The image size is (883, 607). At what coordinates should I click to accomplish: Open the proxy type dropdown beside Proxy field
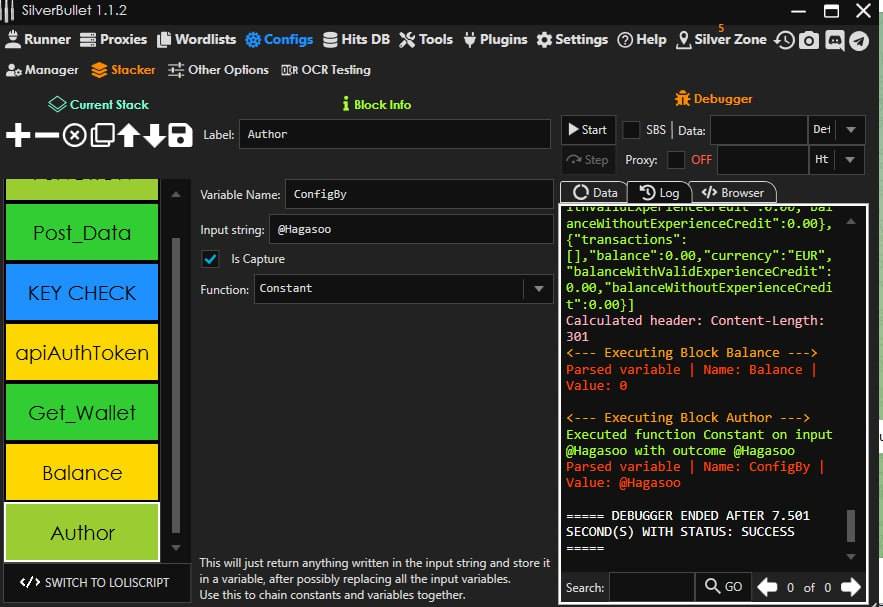[x=850, y=160]
